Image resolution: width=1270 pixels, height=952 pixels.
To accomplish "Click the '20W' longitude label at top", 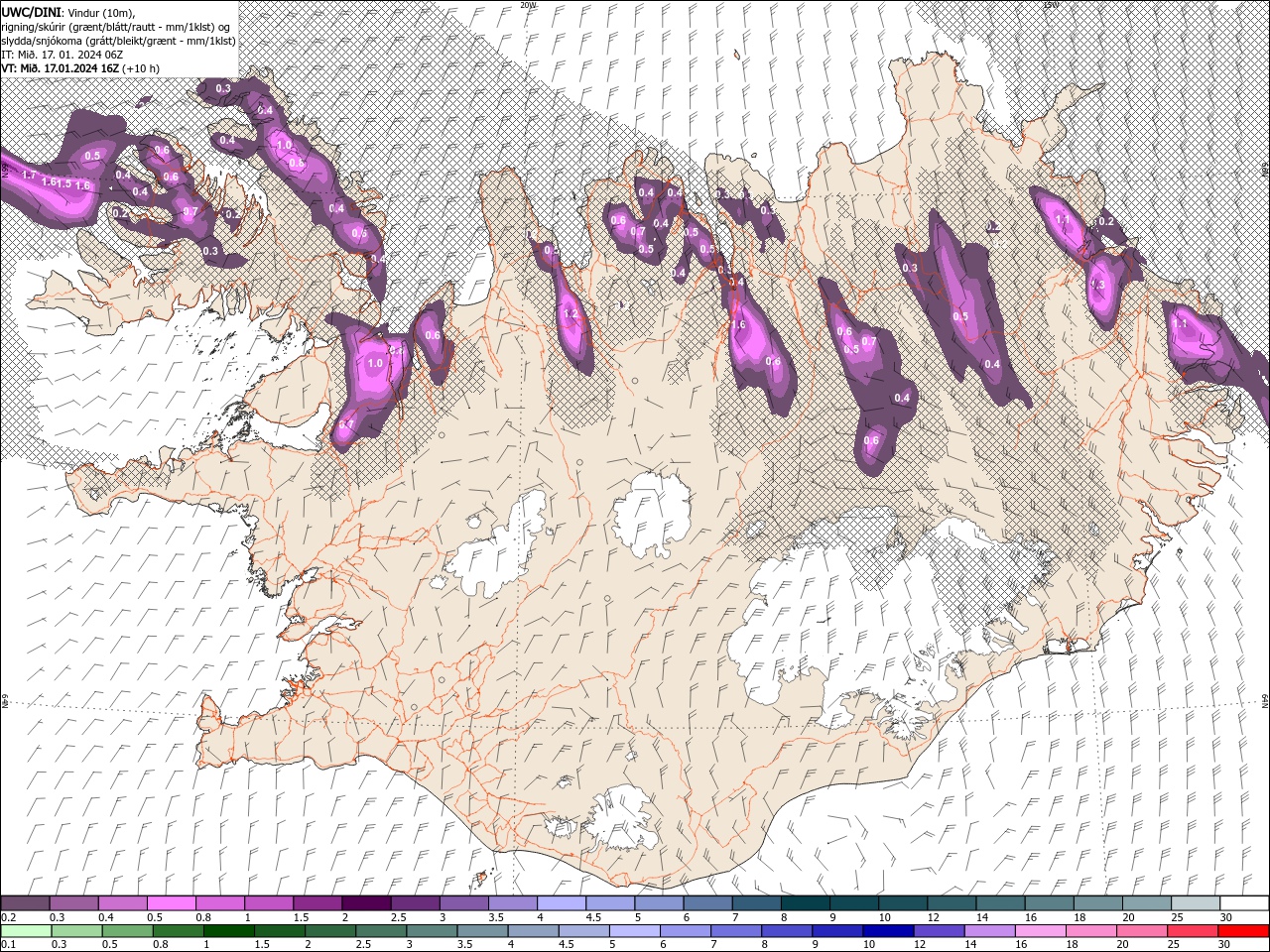I will (x=529, y=5).
